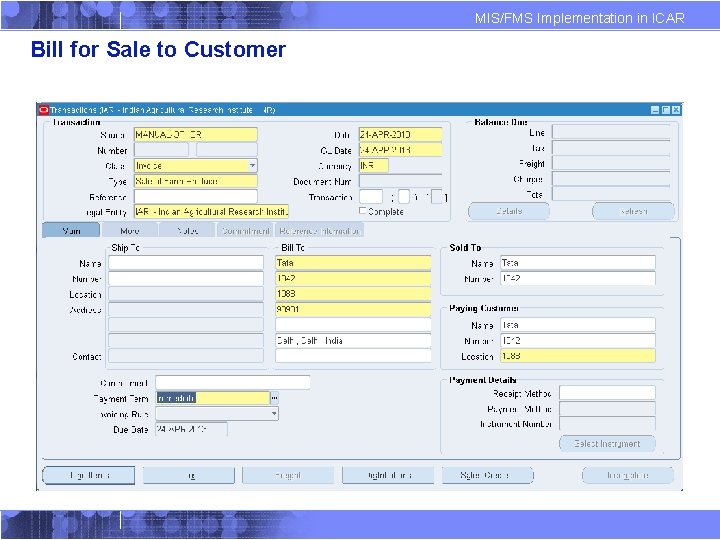The height and width of the screenshot is (540, 720).
Task: Click the Source field showing MANUAL-OTHER
Action: [196, 135]
